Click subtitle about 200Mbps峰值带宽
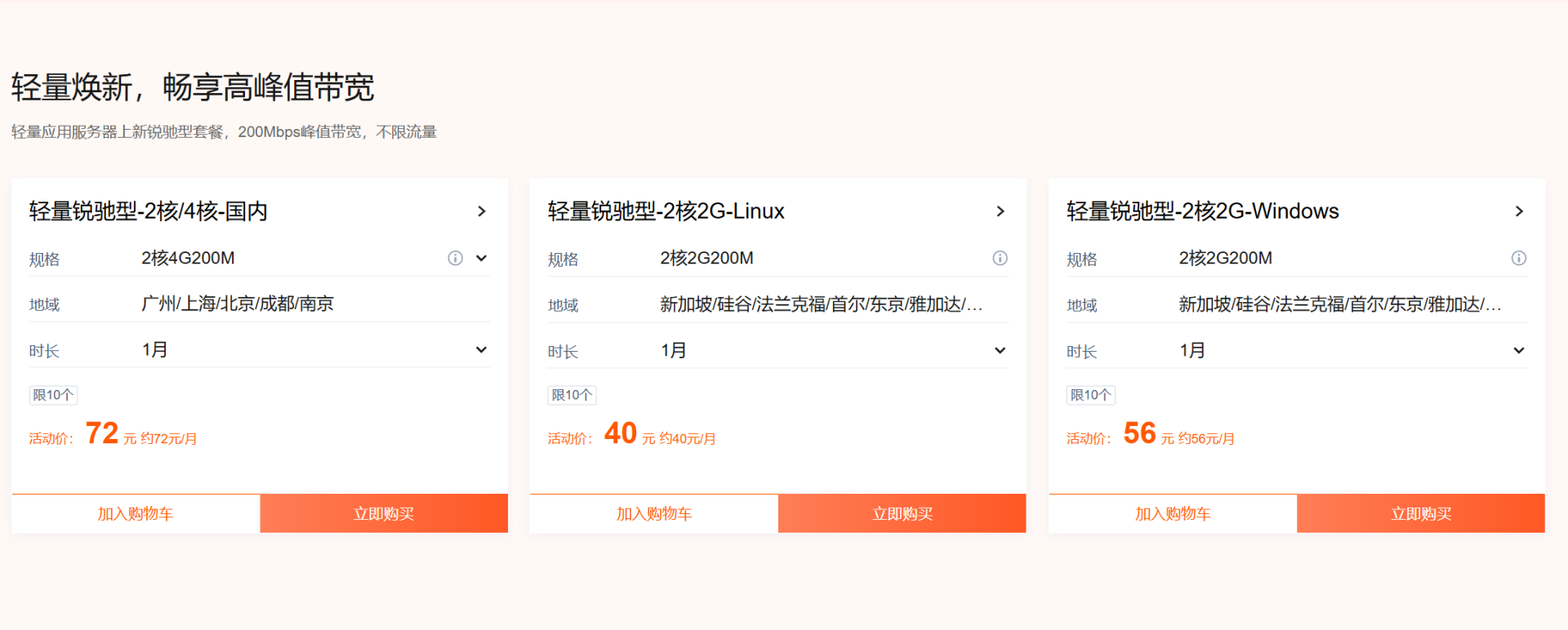Image resolution: width=1568 pixels, height=630 pixels. click(x=224, y=132)
